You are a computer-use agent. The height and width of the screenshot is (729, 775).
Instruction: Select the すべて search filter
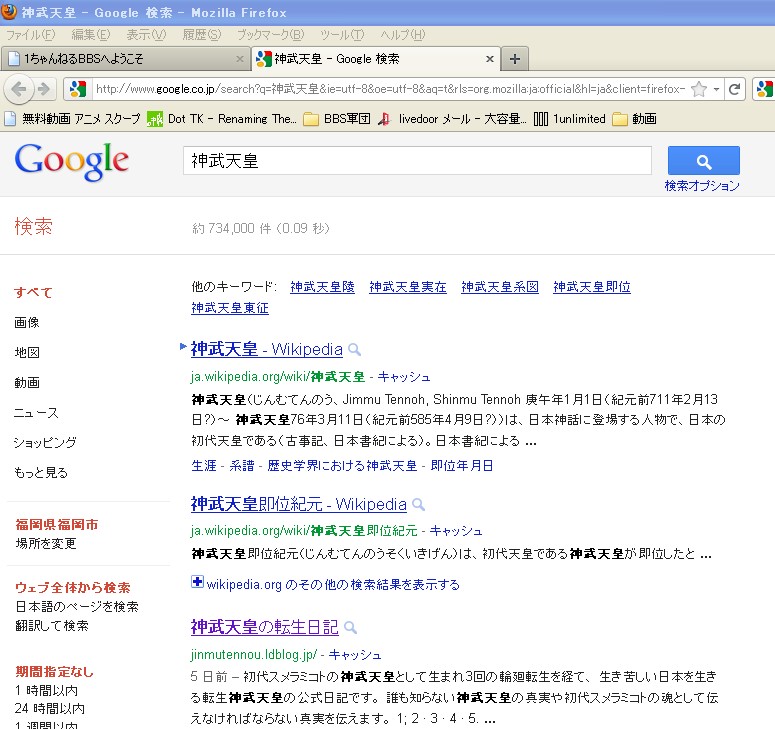point(33,293)
